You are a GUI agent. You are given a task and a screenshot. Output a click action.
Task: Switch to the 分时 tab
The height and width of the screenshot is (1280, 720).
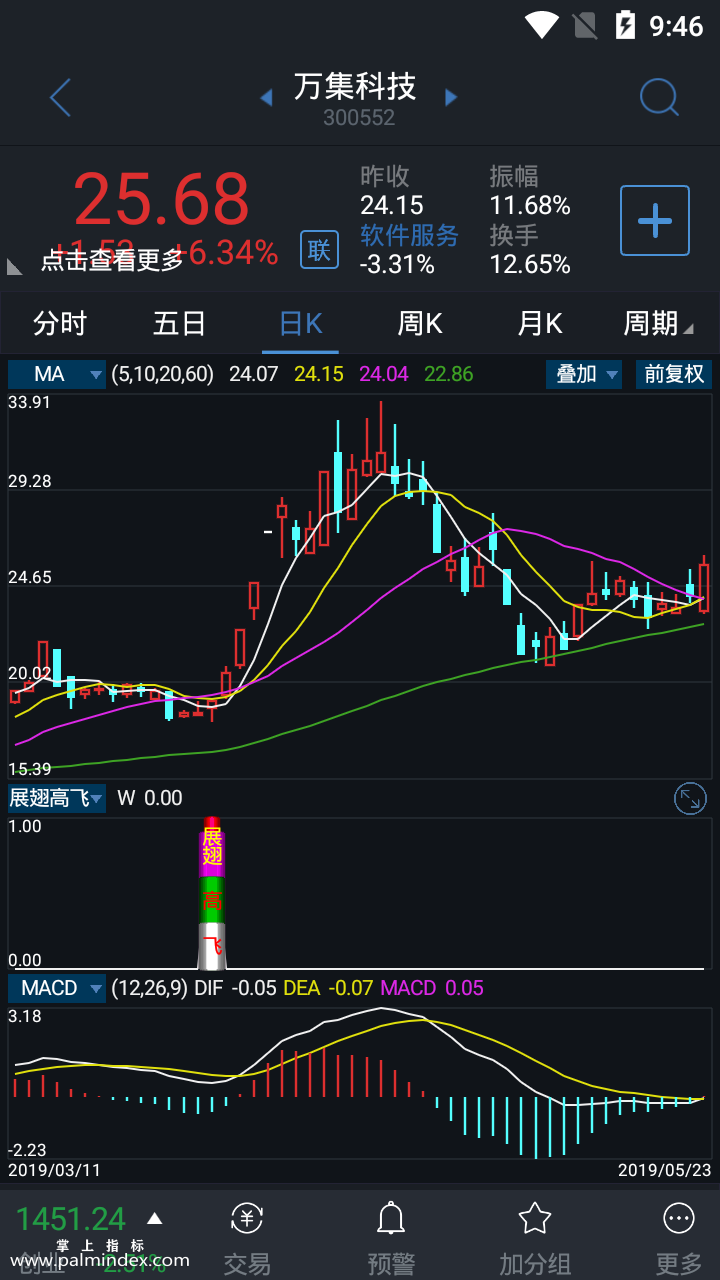point(60,324)
